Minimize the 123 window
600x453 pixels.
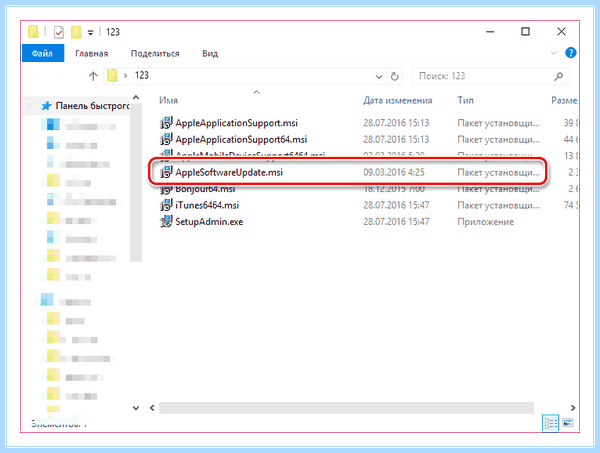(490, 32)
